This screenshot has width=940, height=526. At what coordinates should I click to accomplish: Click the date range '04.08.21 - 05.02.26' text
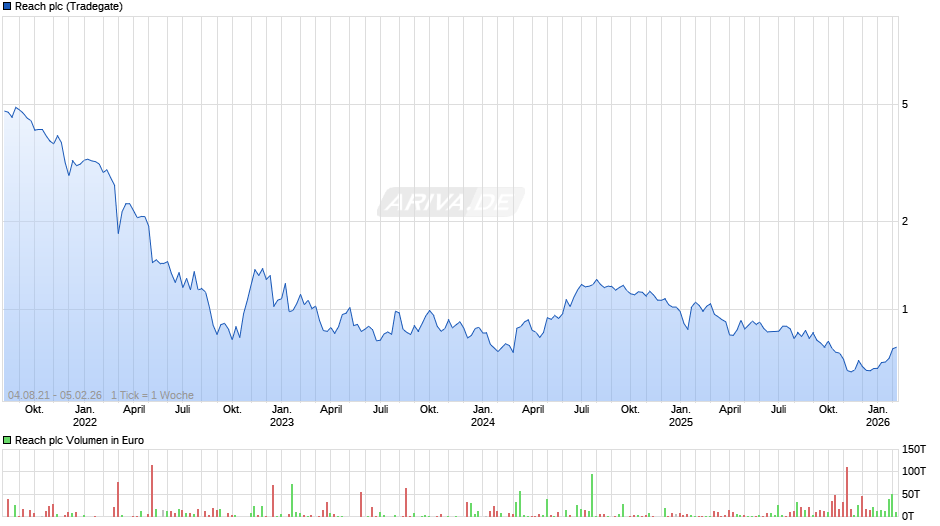coord(55,395)
